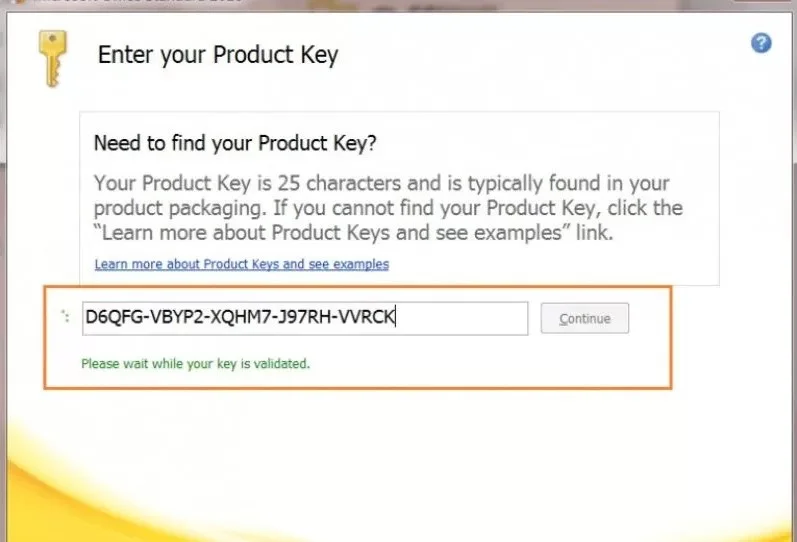Open help via the blue question mark icon
This screenshot has height=542, width=797.
pos(761,43)
